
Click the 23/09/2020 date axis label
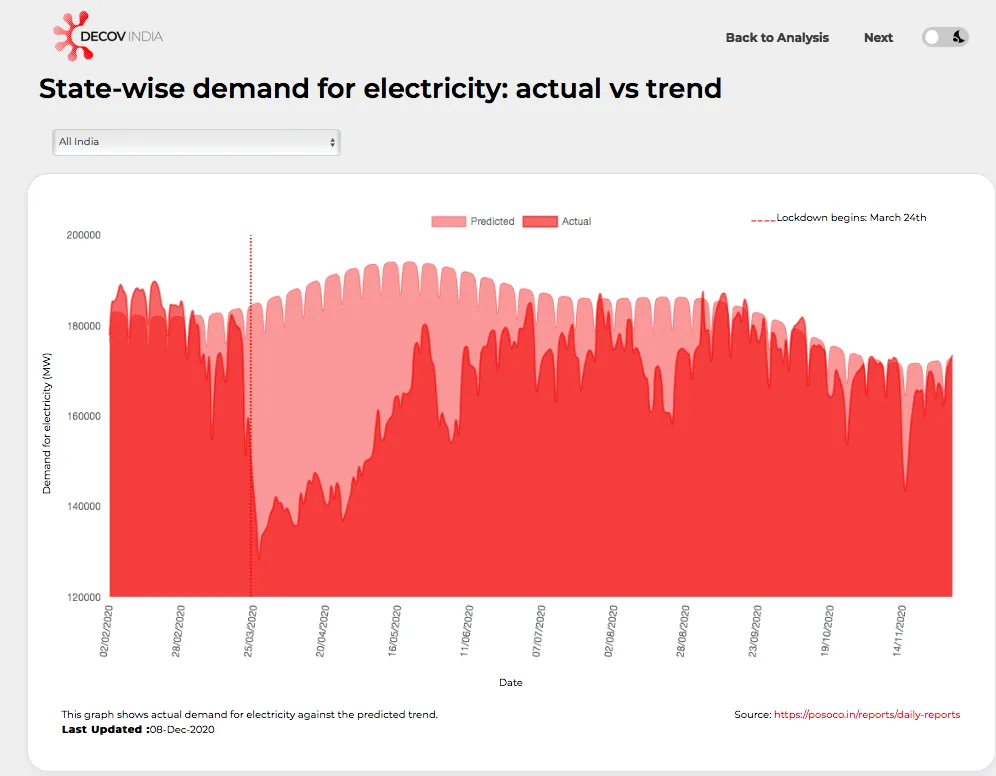point(755,631)
